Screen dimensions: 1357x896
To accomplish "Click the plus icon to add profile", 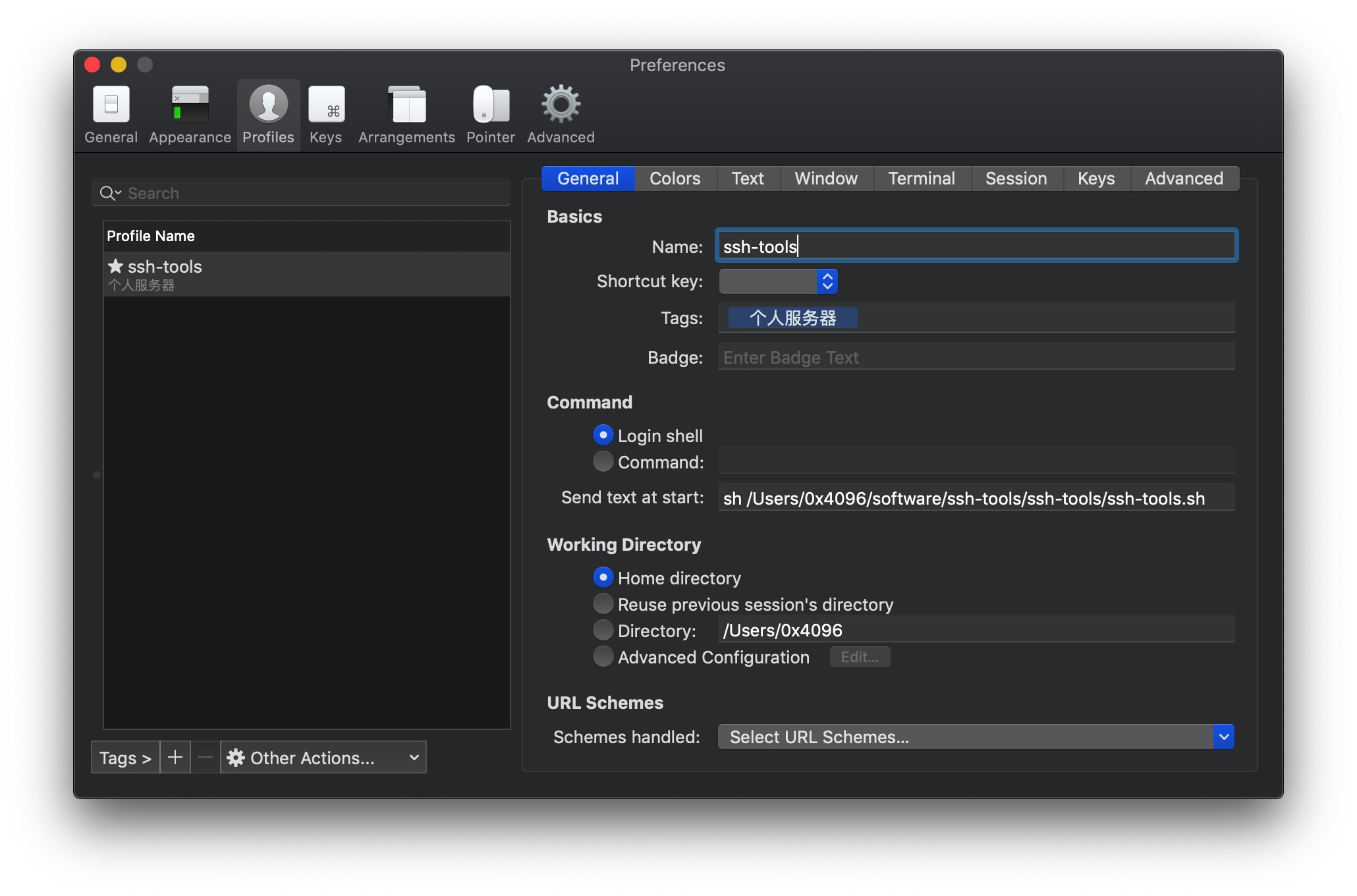I will 175,758.
